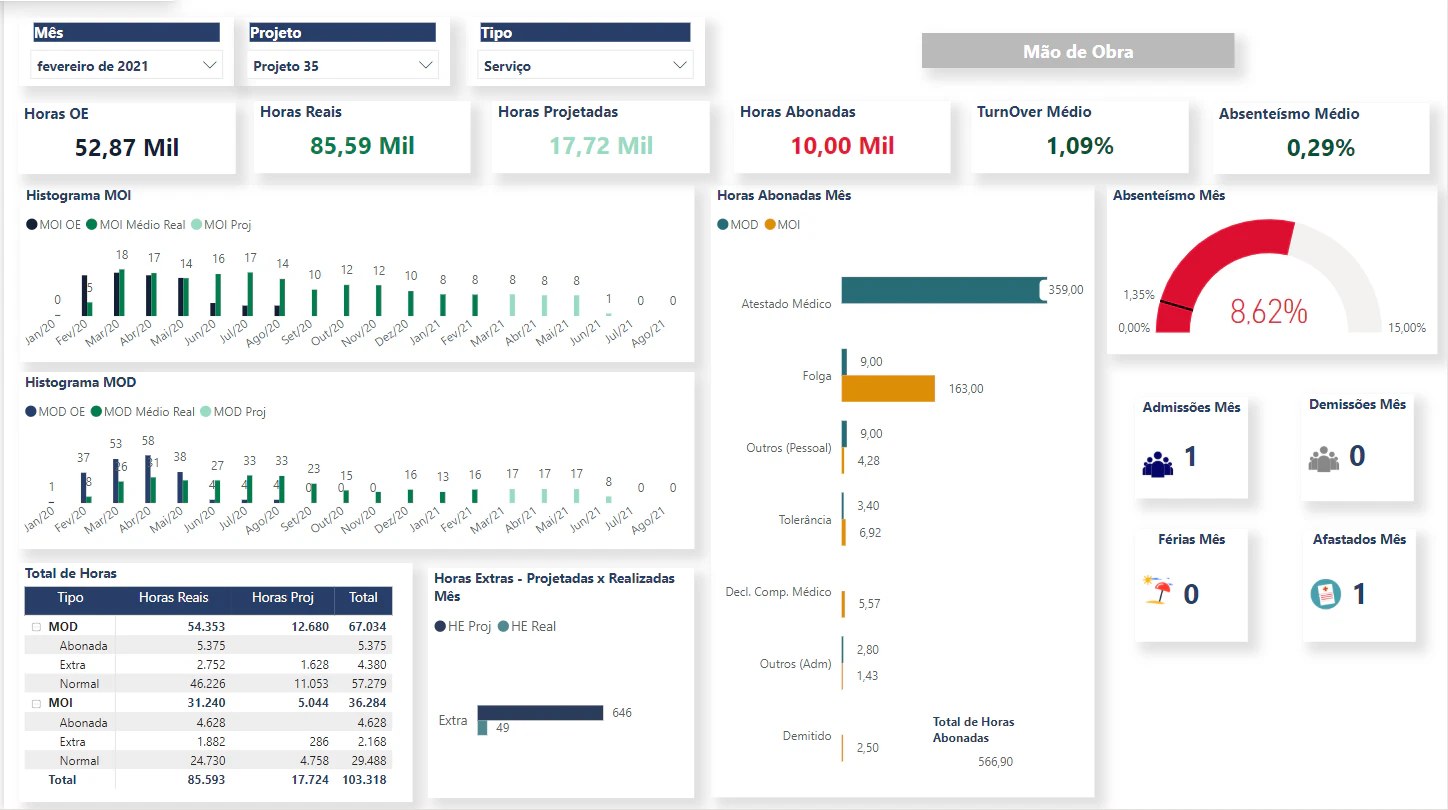This screenshot has width=1448, height=810.
Task: Click the Histograma MOD chart title
Action: tap(81, 383)
